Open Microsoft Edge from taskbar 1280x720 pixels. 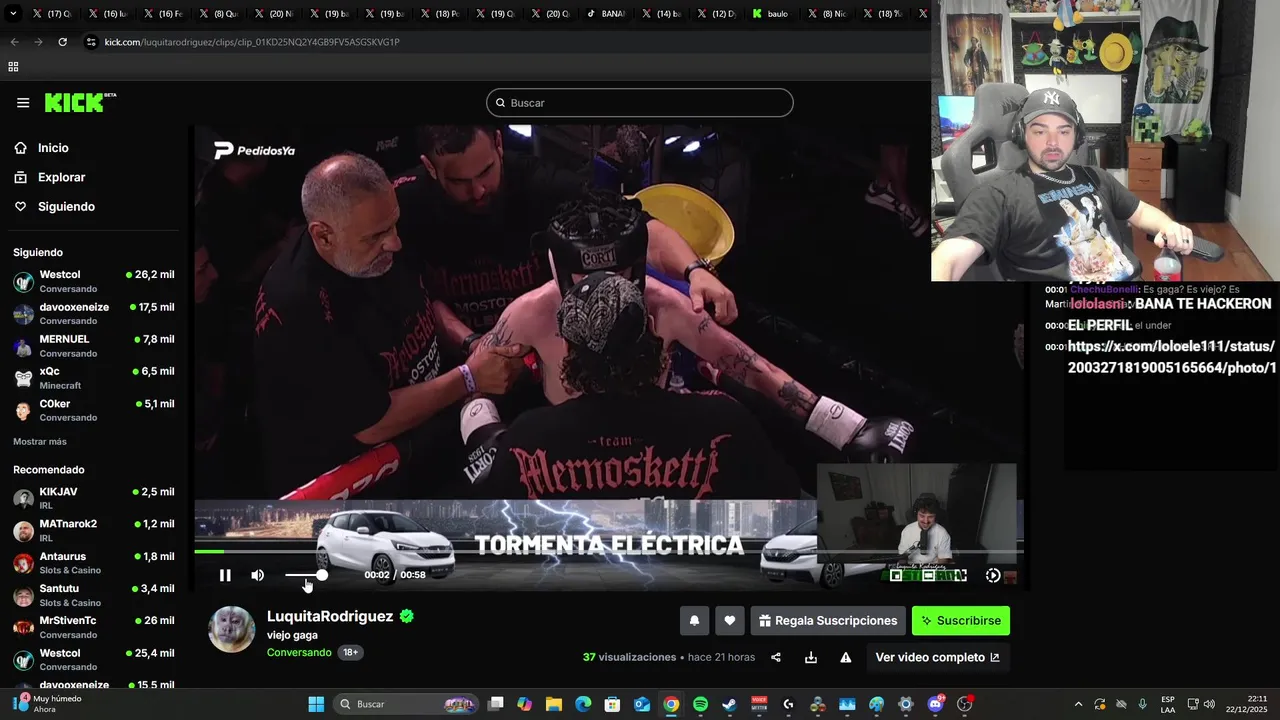pyautogui.click(x=583, y=704)
